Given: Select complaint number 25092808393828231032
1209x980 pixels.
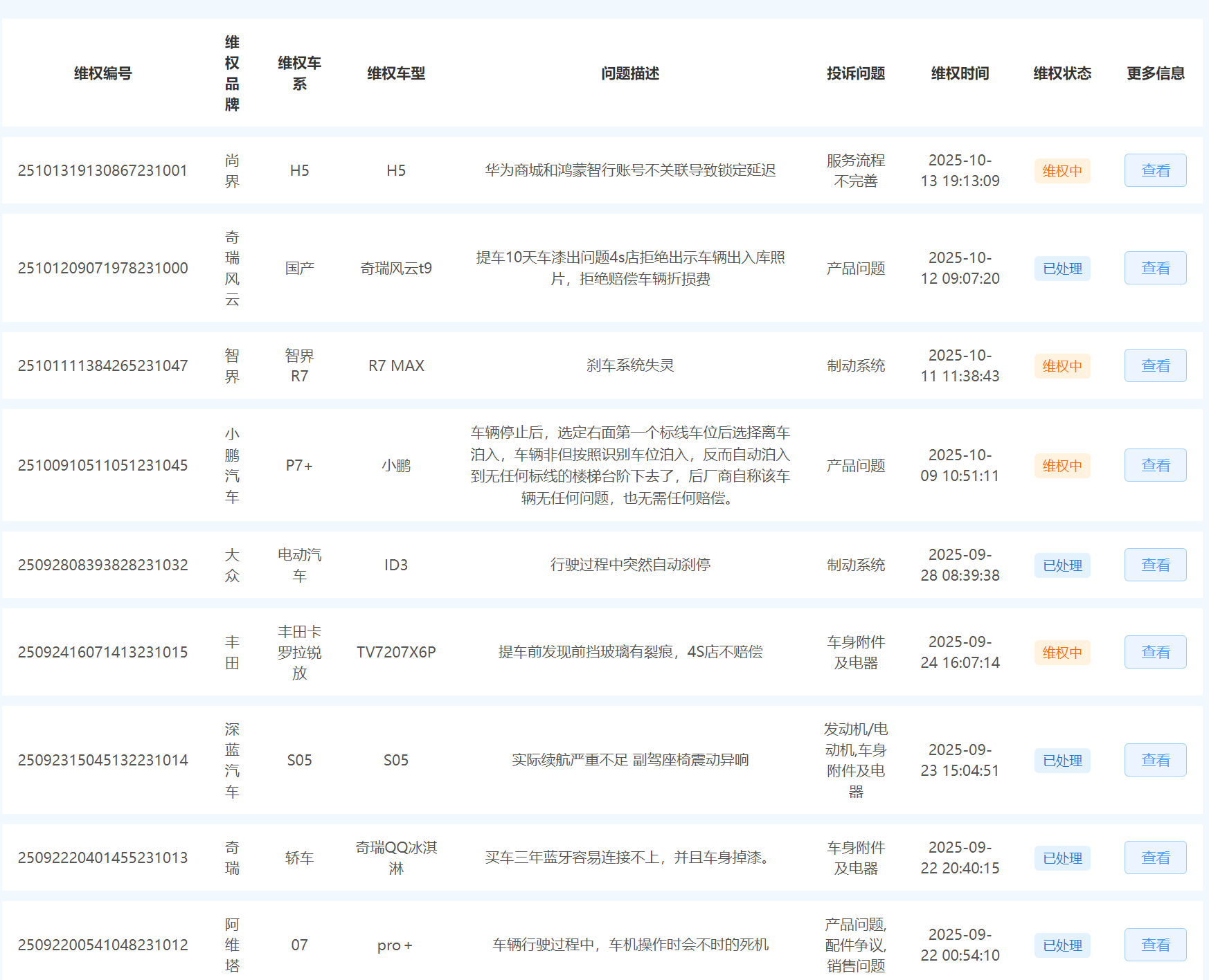Looking at the screenshot, I should pyautogui.click(x=102, y=565).
